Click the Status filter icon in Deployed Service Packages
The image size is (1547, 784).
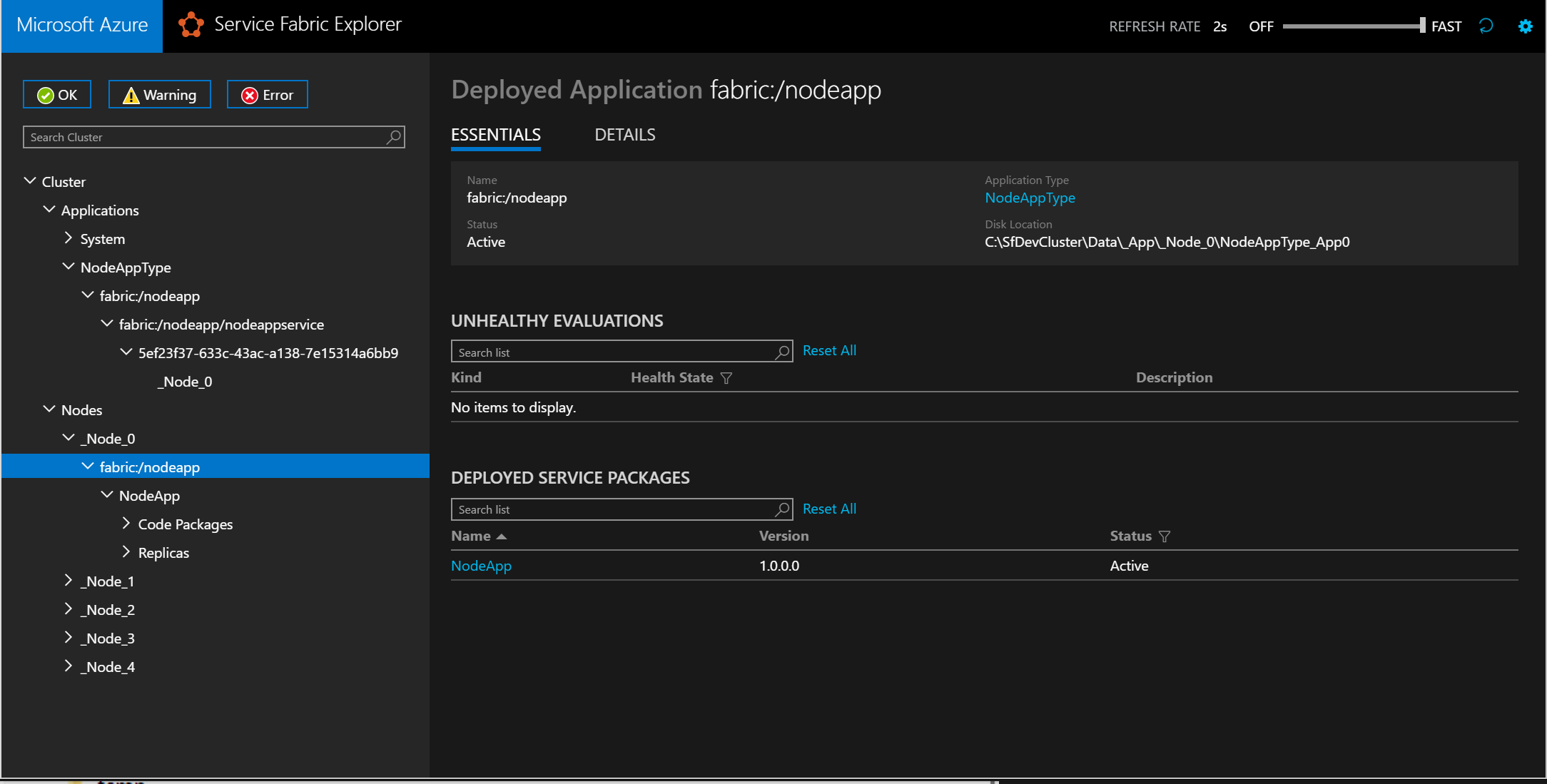tap(1163, 536)
